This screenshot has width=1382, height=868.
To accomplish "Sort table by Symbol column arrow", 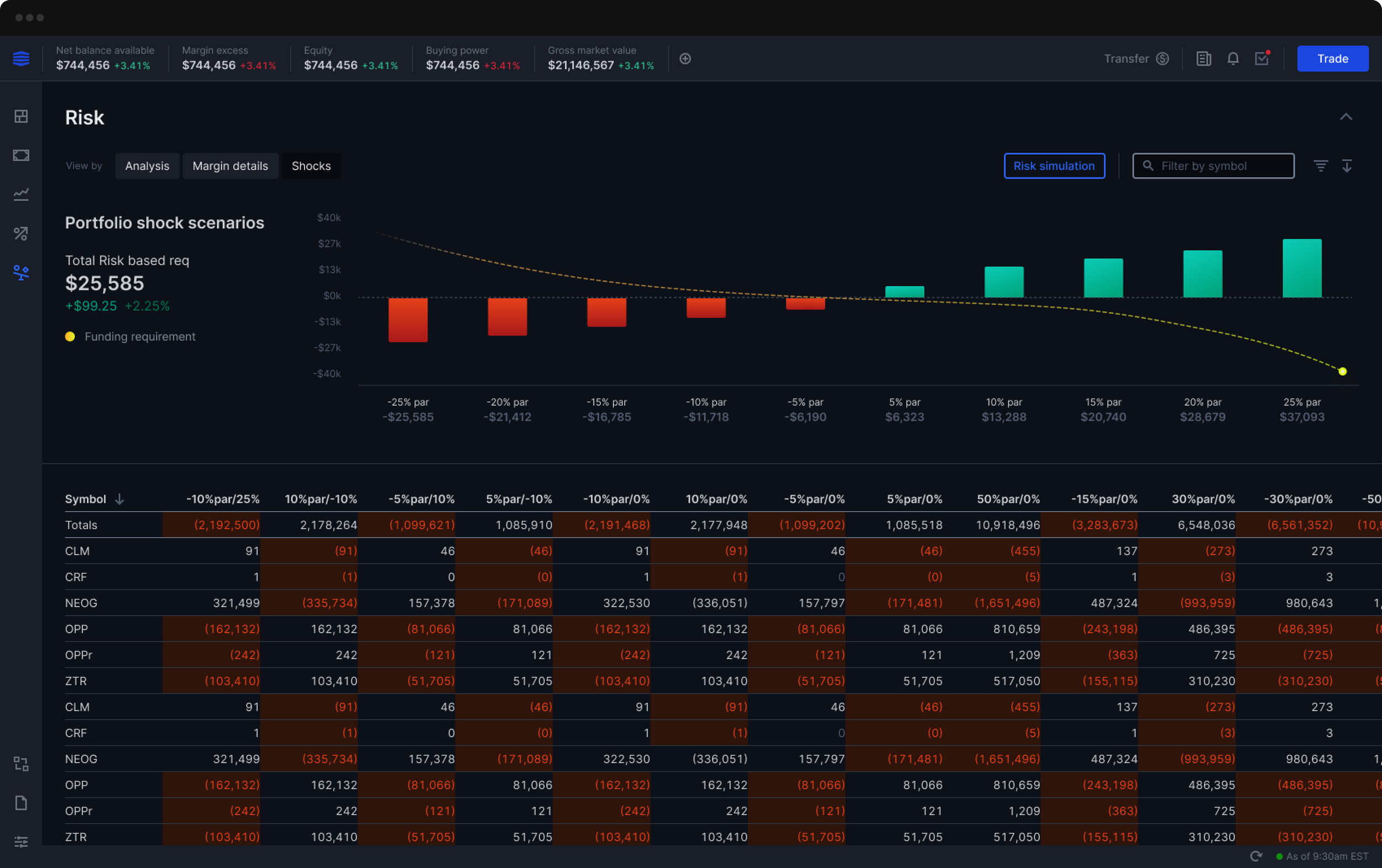I will tap(119, 499).
